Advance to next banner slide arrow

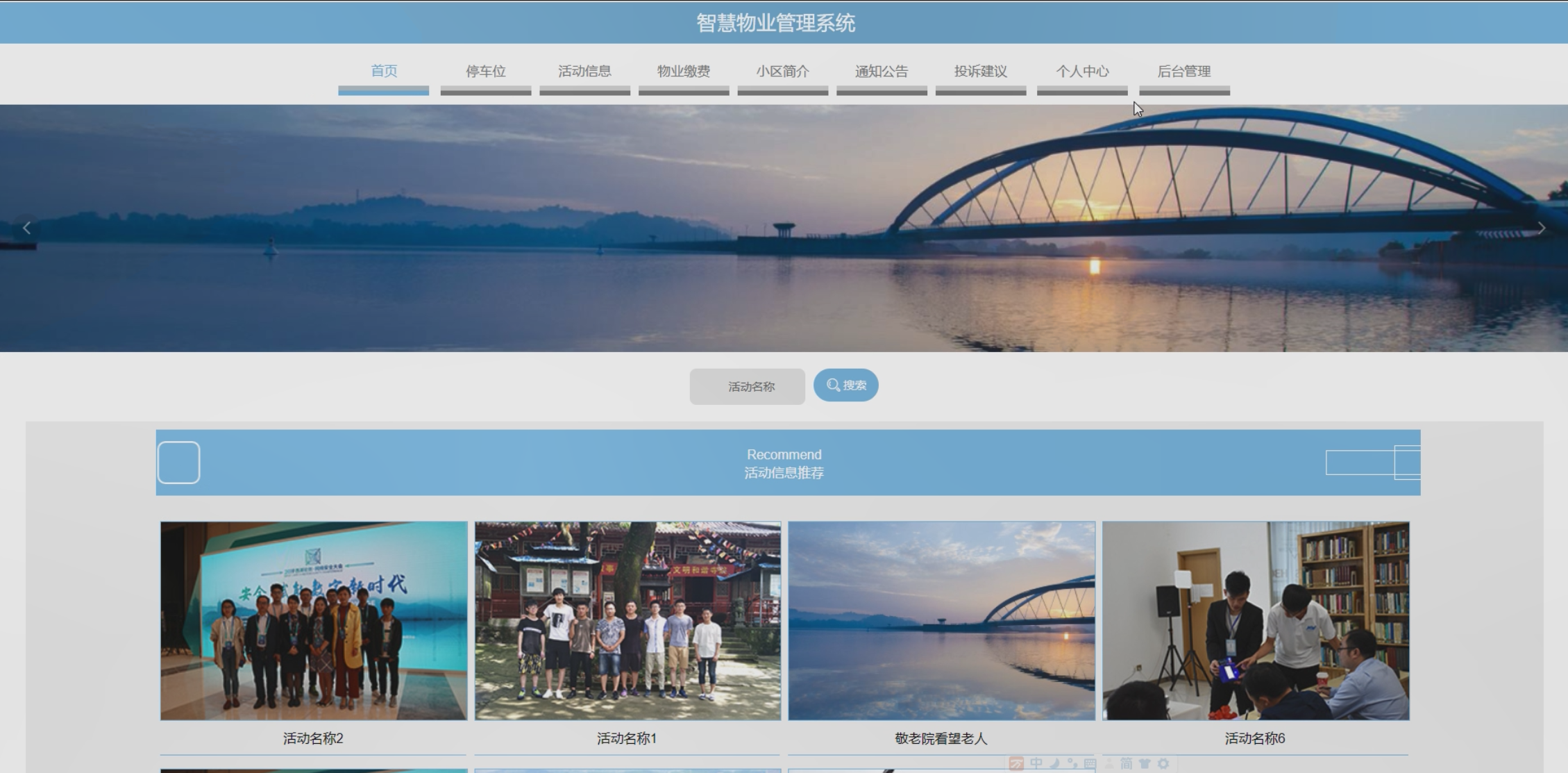tap(1541, 228)
